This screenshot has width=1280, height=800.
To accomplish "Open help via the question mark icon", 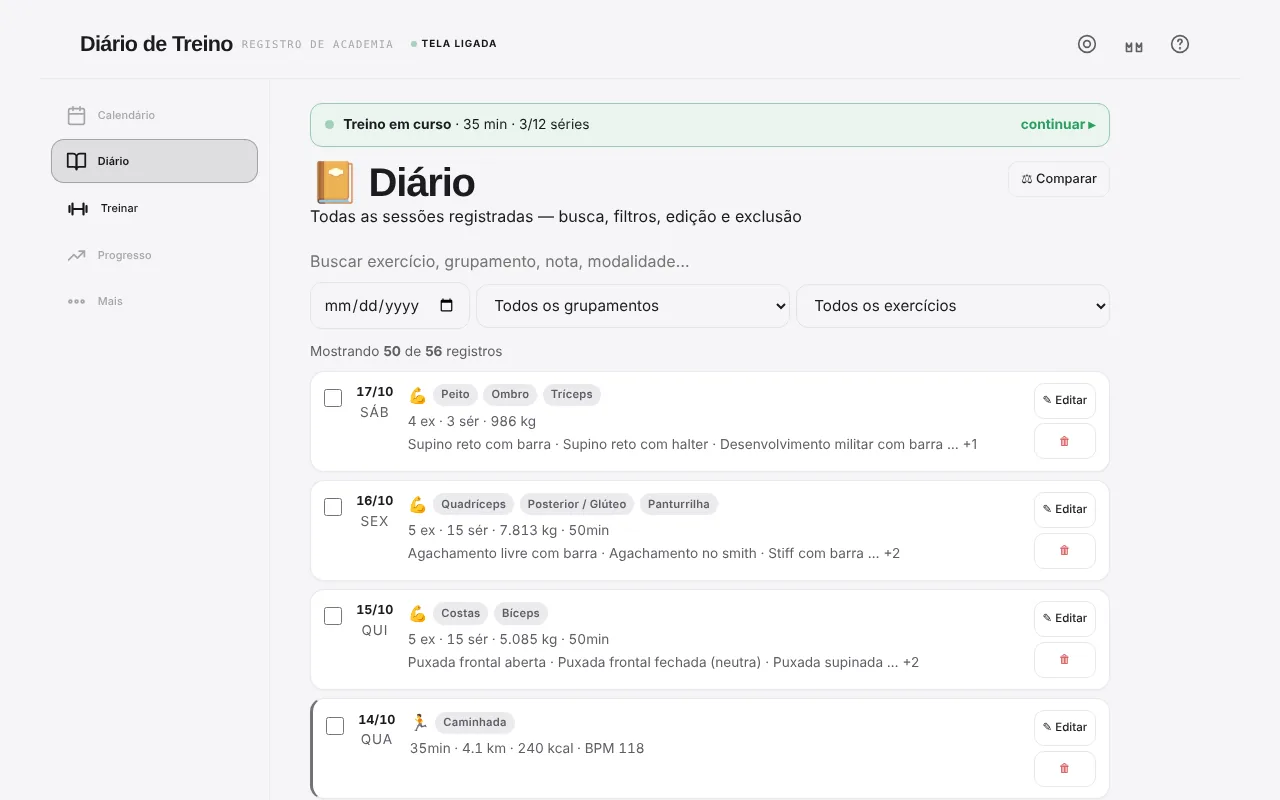I will point(1180,44).
